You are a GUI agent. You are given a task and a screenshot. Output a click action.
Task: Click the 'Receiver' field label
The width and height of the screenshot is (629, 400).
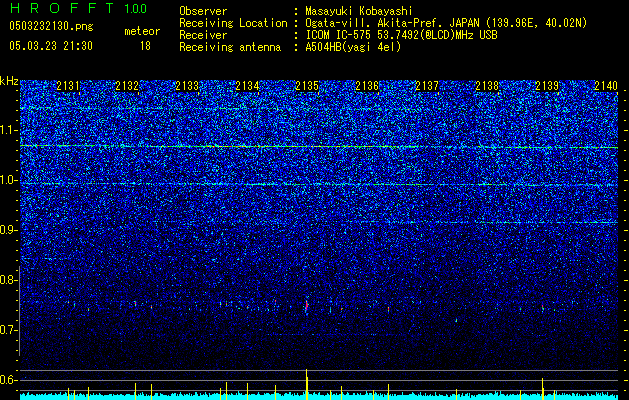pyautogui.click(x=203, y=35)
